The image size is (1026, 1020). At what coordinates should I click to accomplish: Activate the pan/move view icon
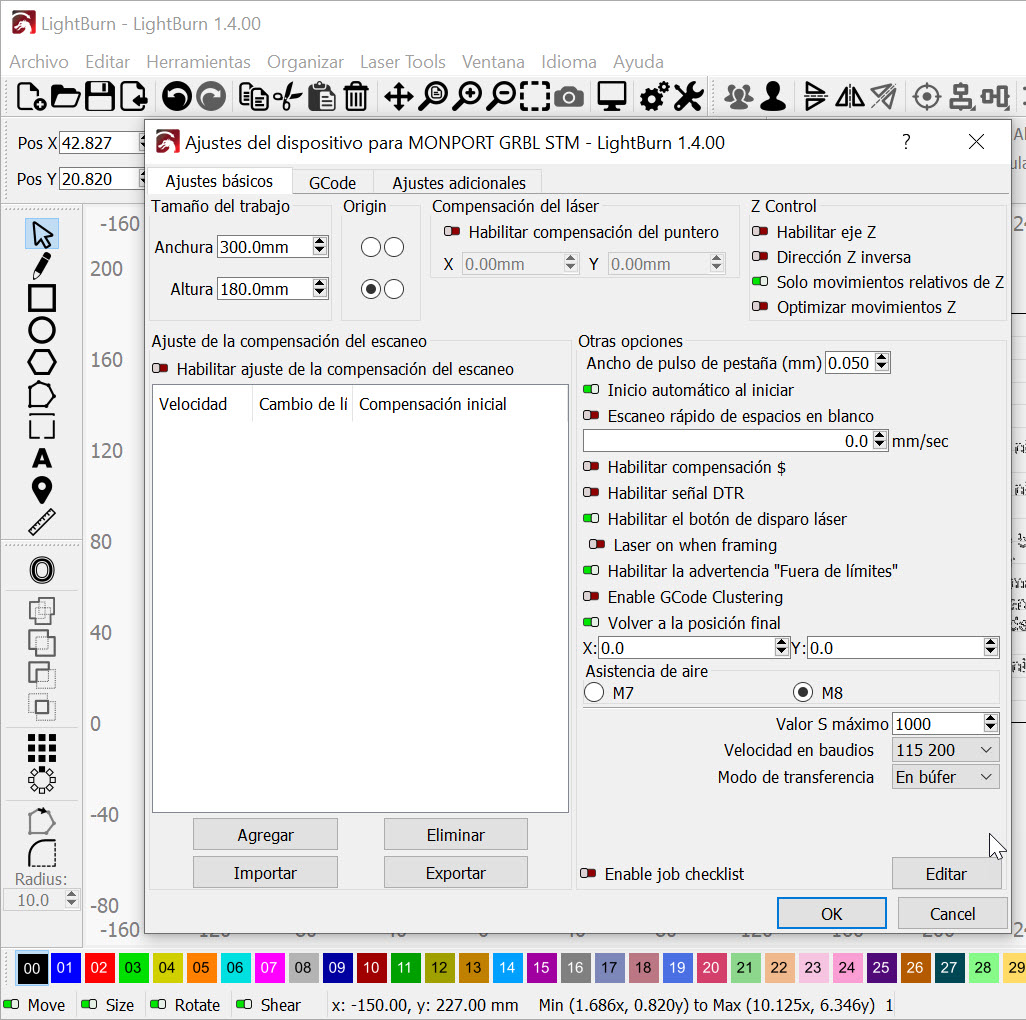pyautogui.click(x=398, y=97)
